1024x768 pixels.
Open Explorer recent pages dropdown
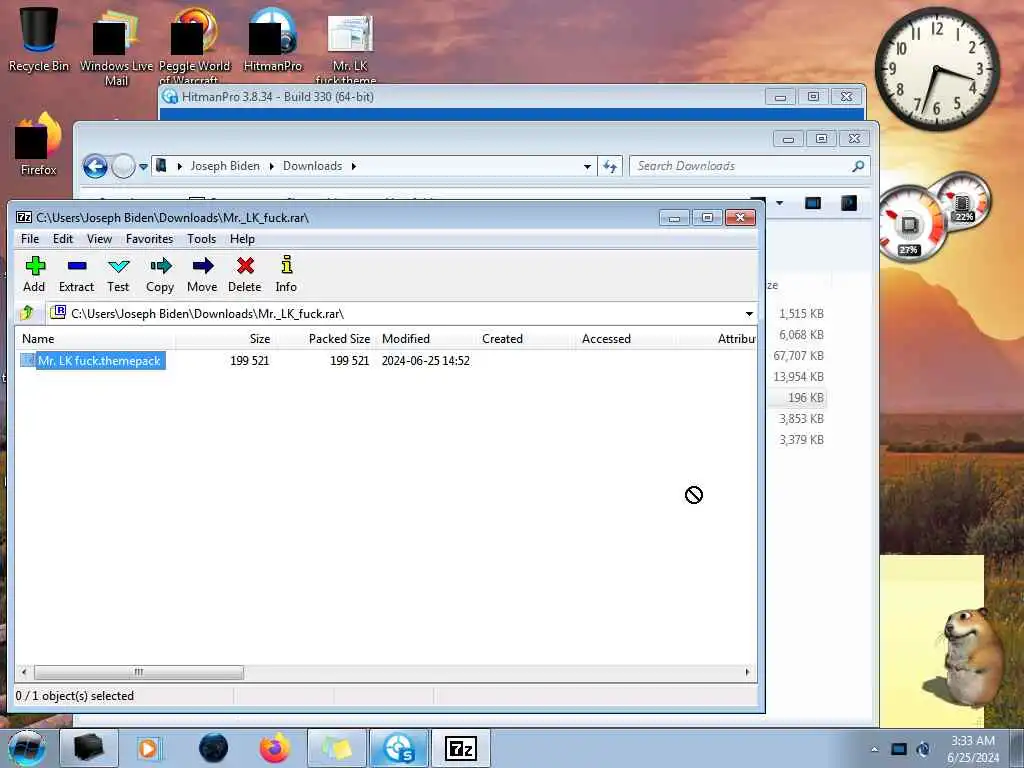(x=144, y=167)
